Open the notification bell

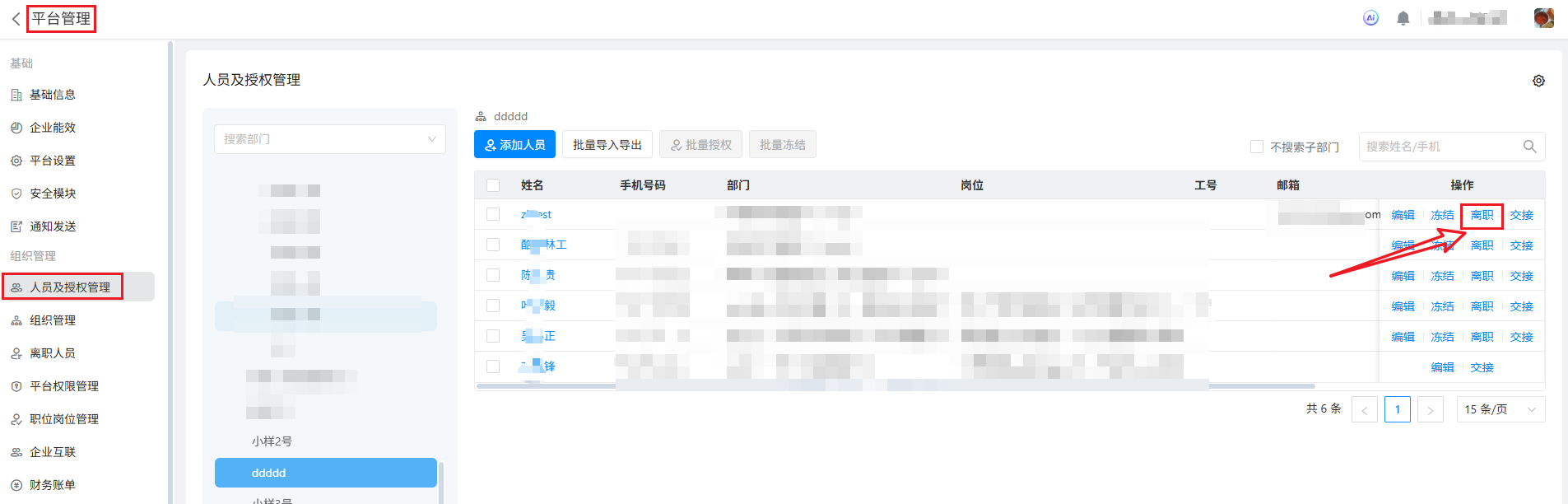[x=1403, y=18]
